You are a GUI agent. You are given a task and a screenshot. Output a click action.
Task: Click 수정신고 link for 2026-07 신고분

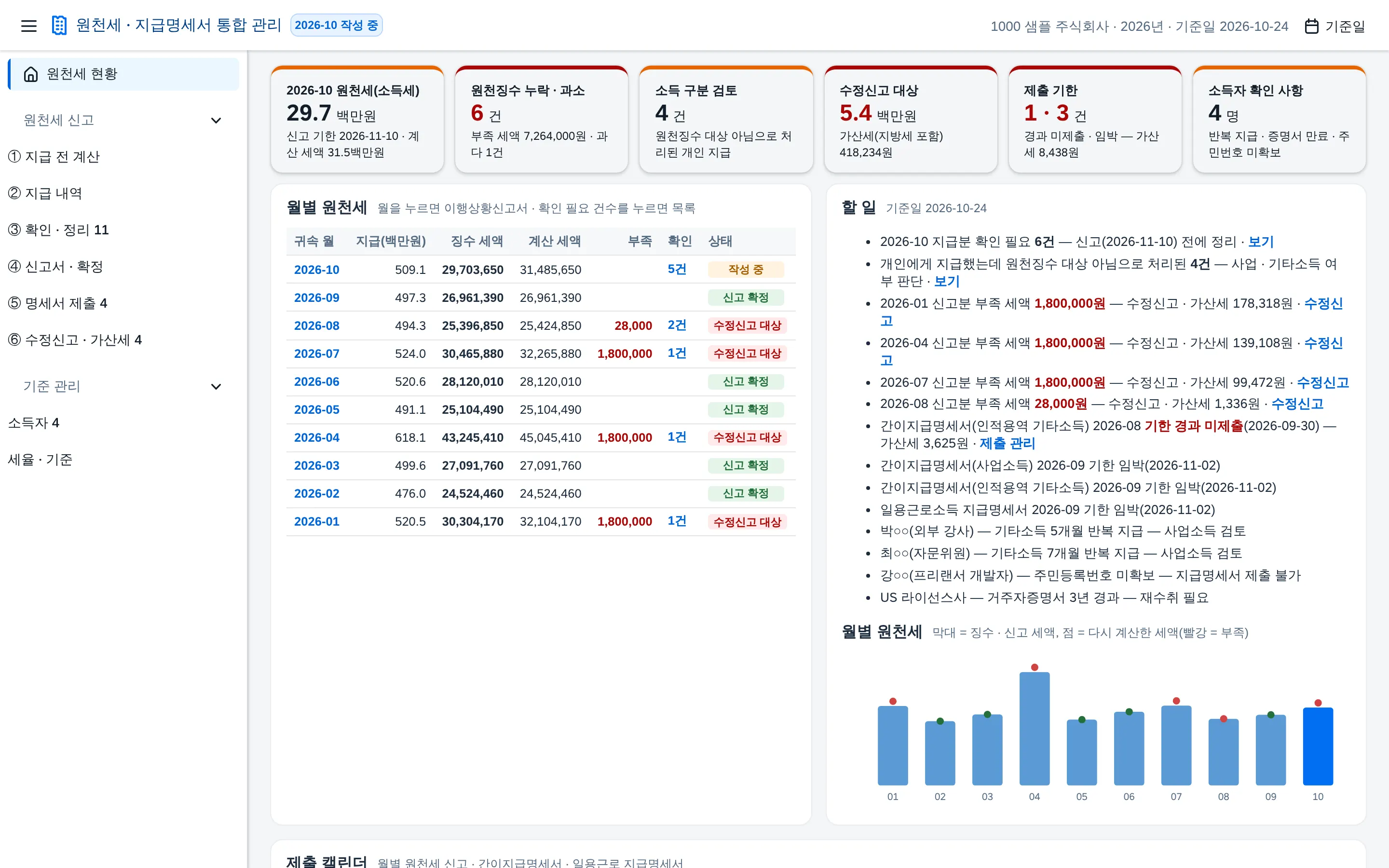click(1322, 382)
